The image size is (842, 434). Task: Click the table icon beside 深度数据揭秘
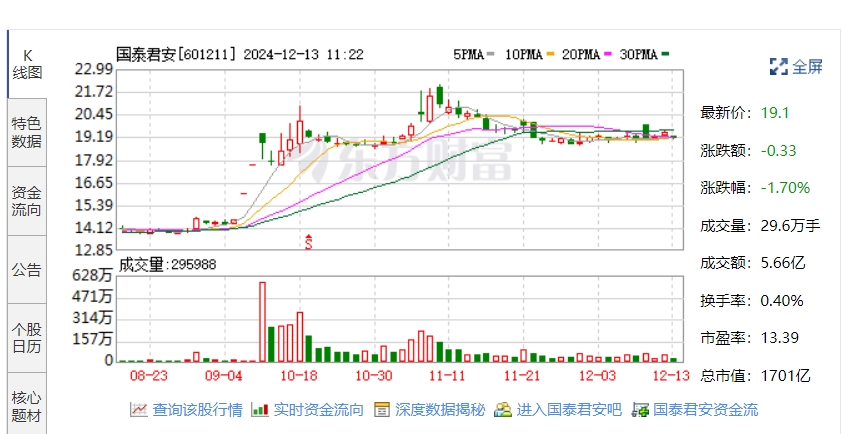point(382,410)
